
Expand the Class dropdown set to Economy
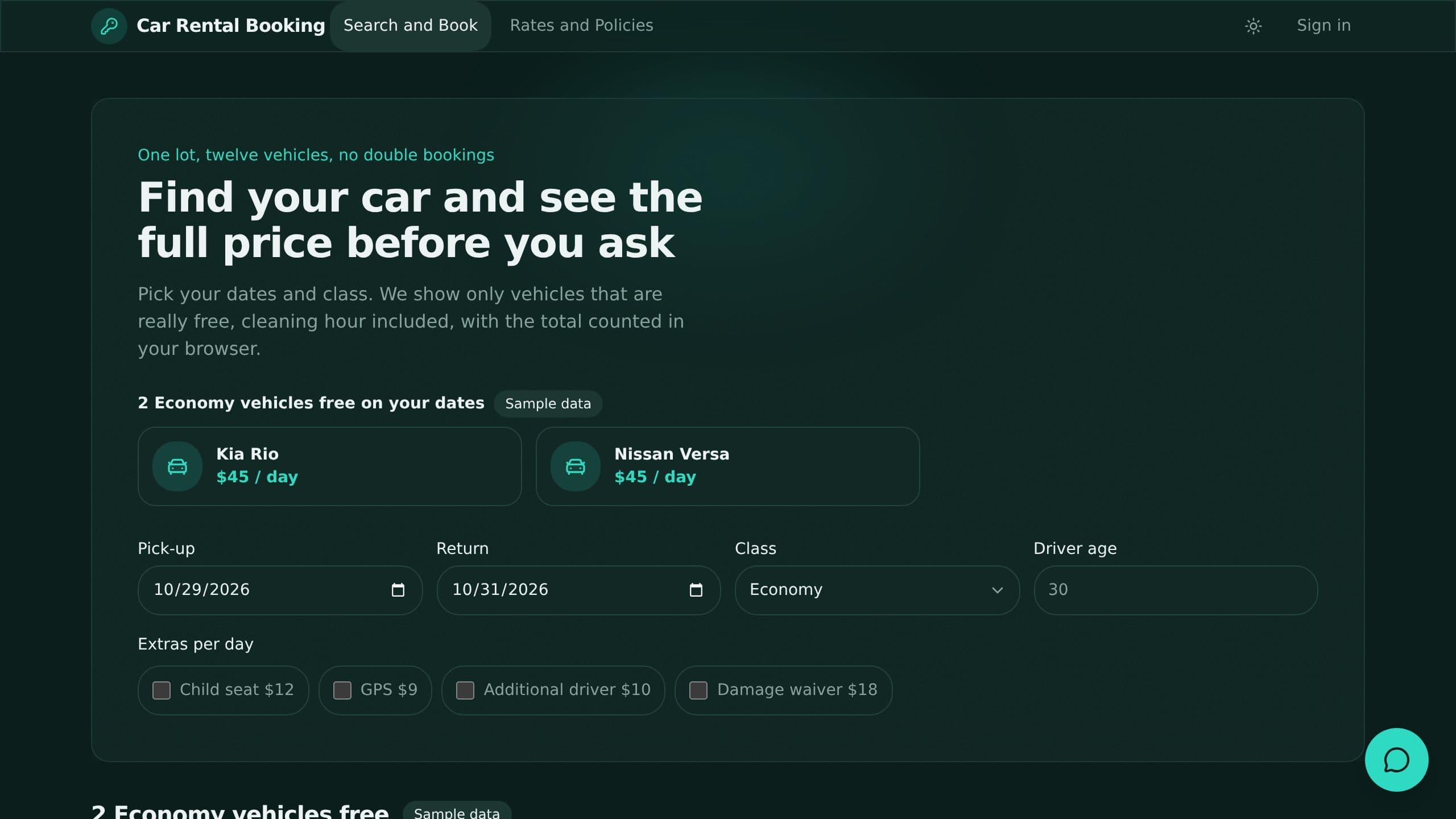[x=877, y=590]
